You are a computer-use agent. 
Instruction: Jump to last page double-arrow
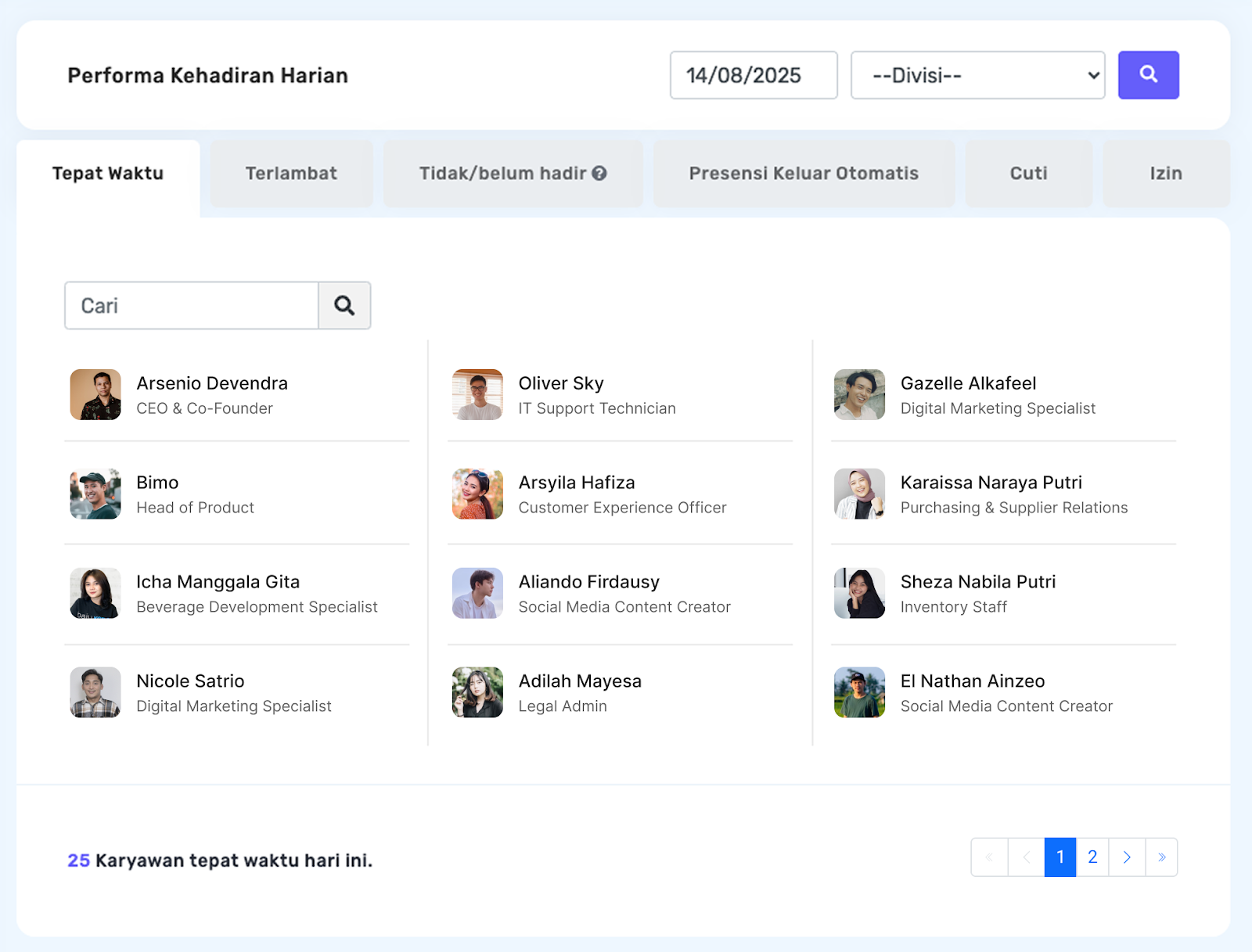pos(1161,857)
